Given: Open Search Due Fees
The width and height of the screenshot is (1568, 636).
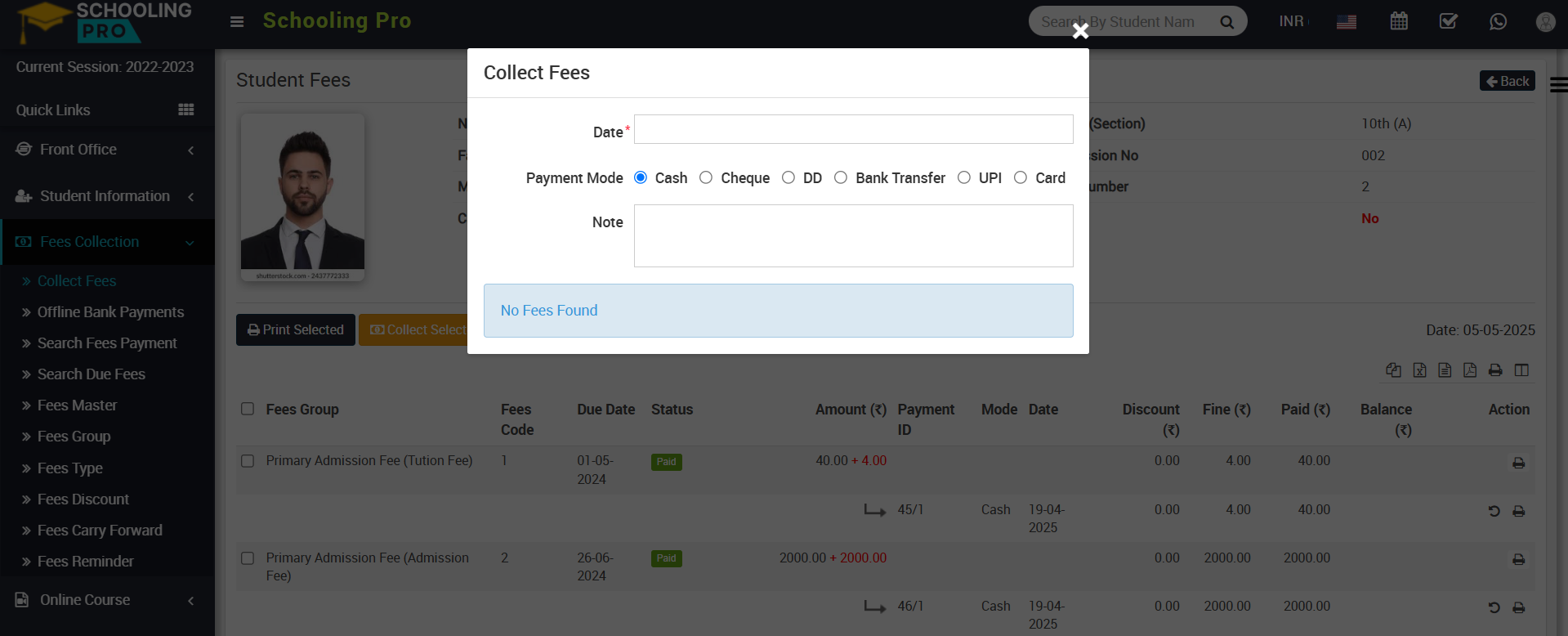Looking at the screenshot, I should pos(92,374).
